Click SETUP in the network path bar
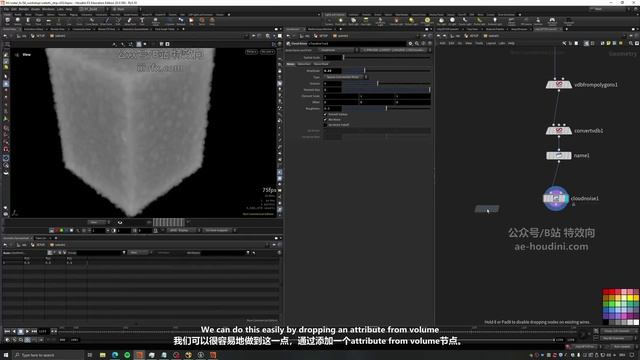The width and height of the screenshot is (640, 360). pos(472,36)
